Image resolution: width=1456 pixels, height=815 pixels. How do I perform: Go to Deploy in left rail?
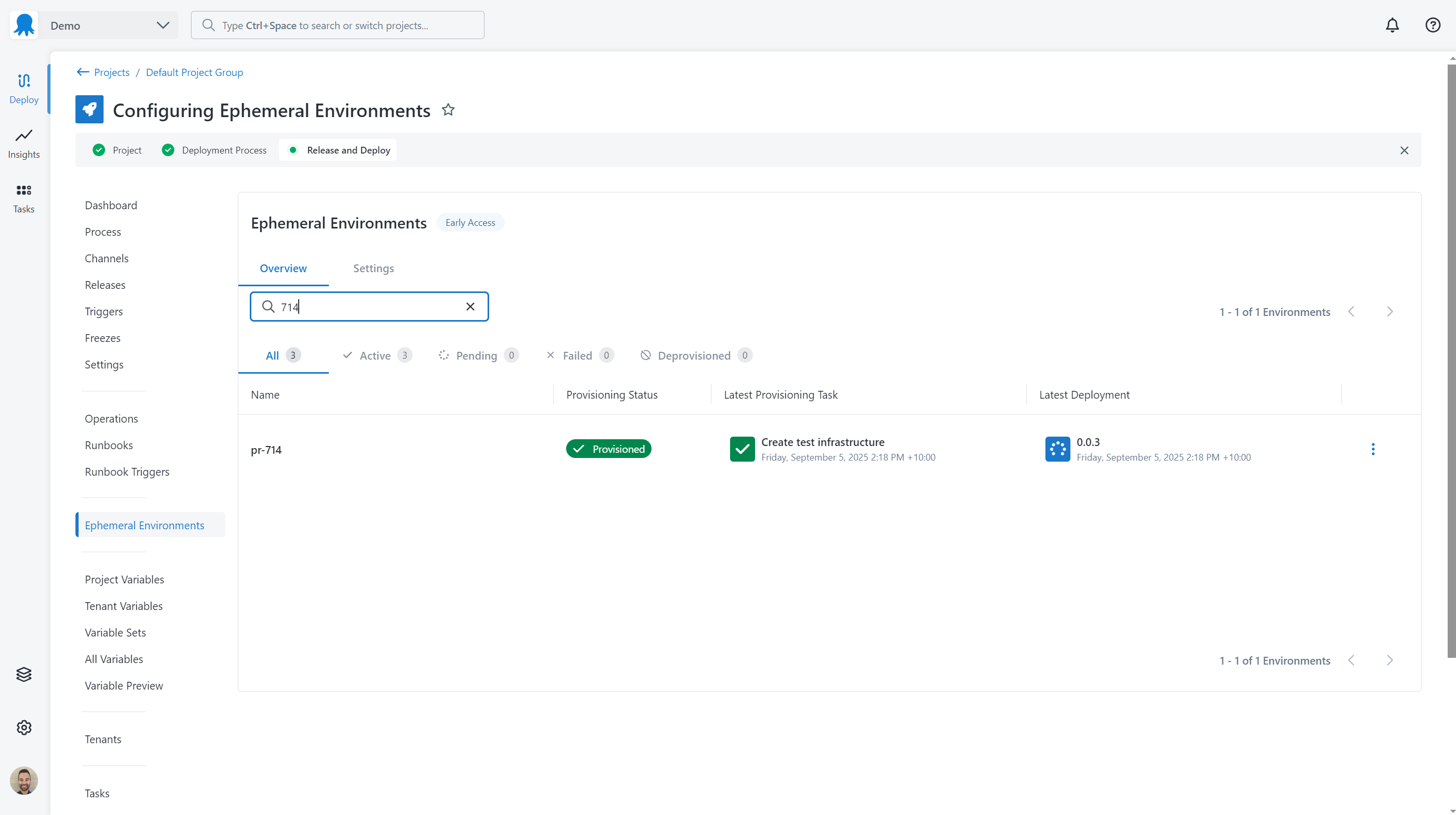click(x=24, y=89)
